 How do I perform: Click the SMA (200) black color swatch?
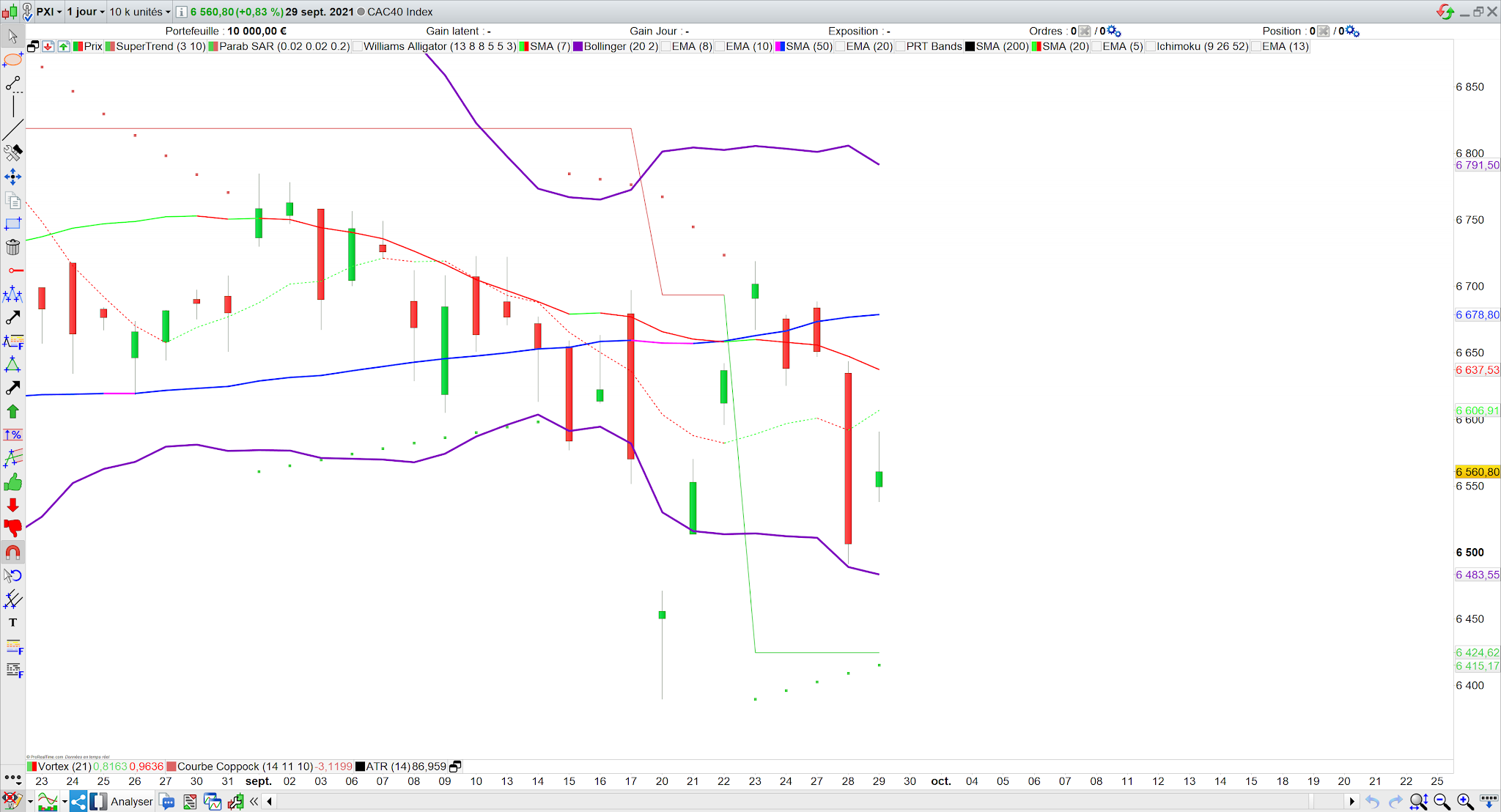pos(970,46)
